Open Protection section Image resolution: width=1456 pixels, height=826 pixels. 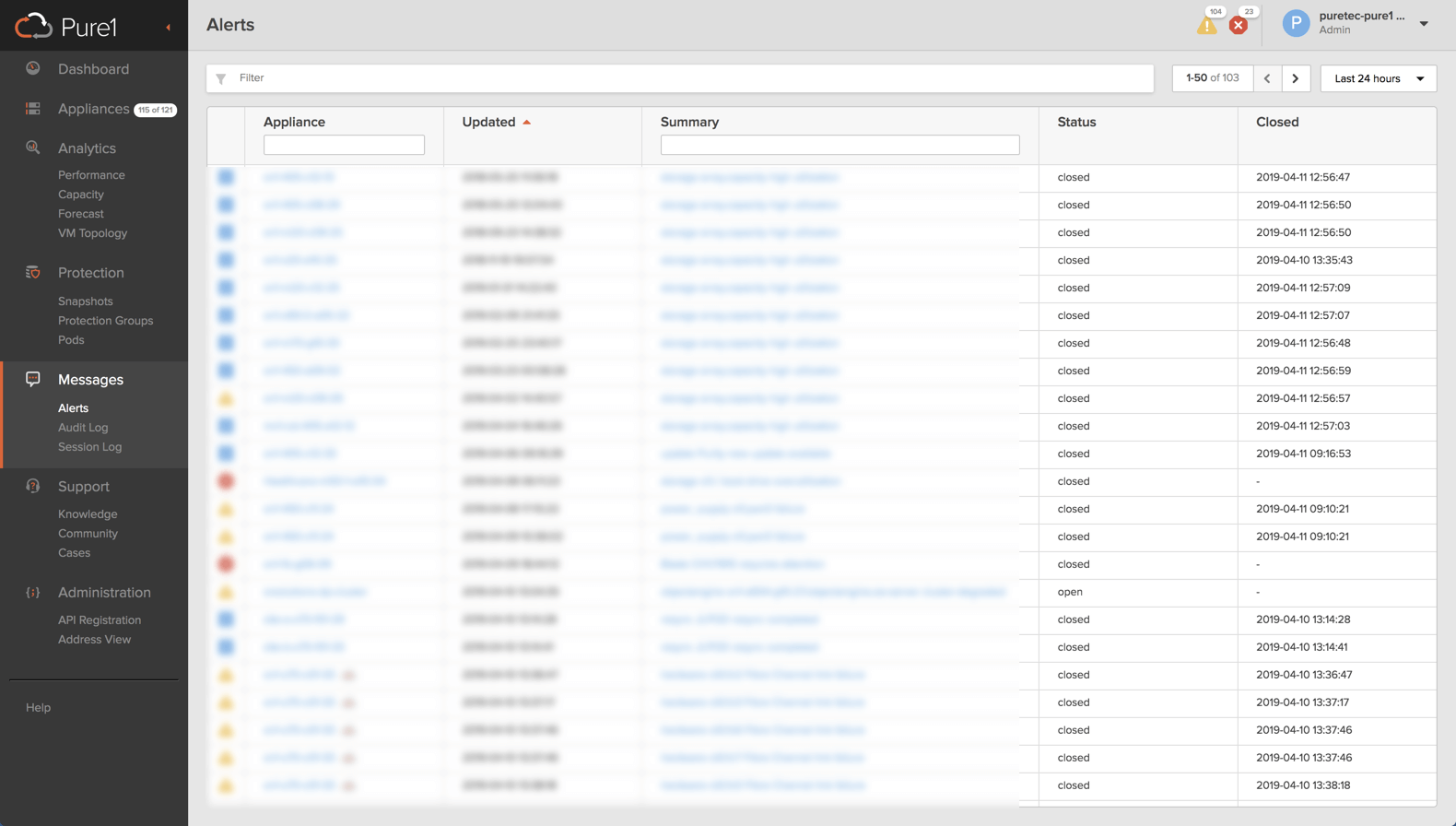90,273
